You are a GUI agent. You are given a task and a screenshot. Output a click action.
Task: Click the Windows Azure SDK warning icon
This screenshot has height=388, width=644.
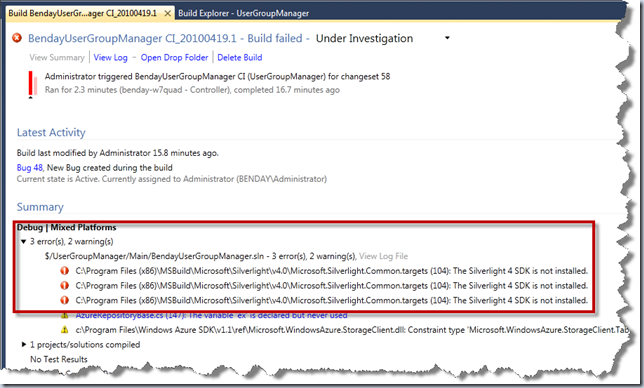[x=64, y=330]
